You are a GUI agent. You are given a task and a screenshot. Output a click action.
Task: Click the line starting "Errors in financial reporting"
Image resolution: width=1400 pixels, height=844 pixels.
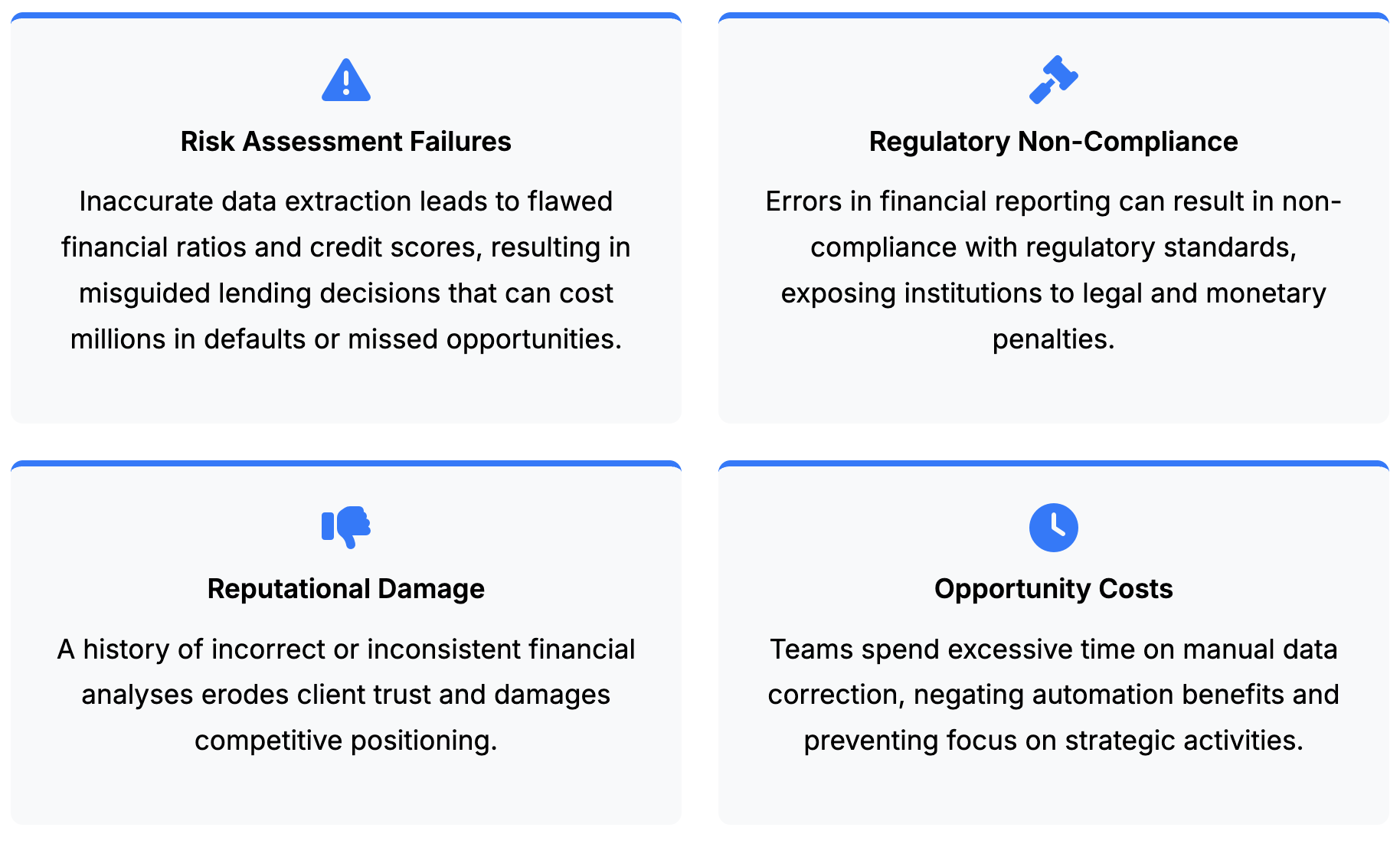[1053, 201]
